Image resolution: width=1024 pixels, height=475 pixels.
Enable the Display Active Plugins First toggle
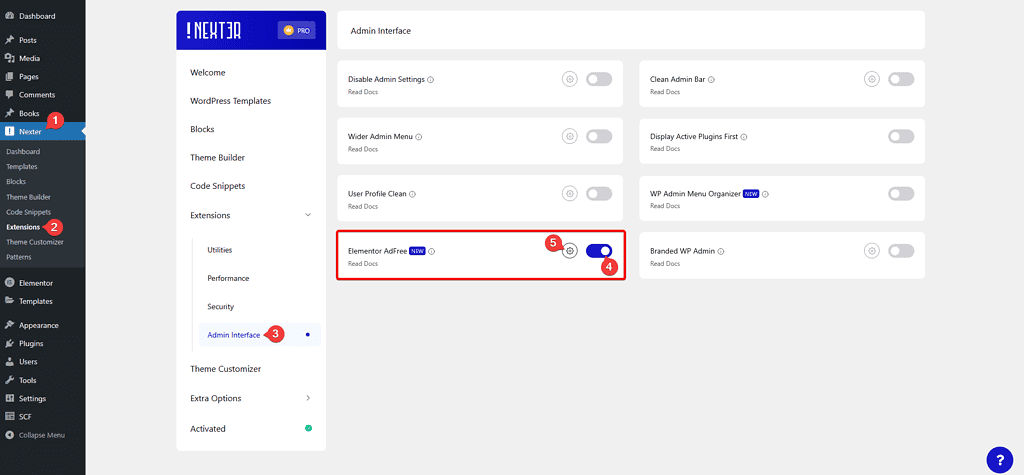pyautogui.click(x=901, y=137)
